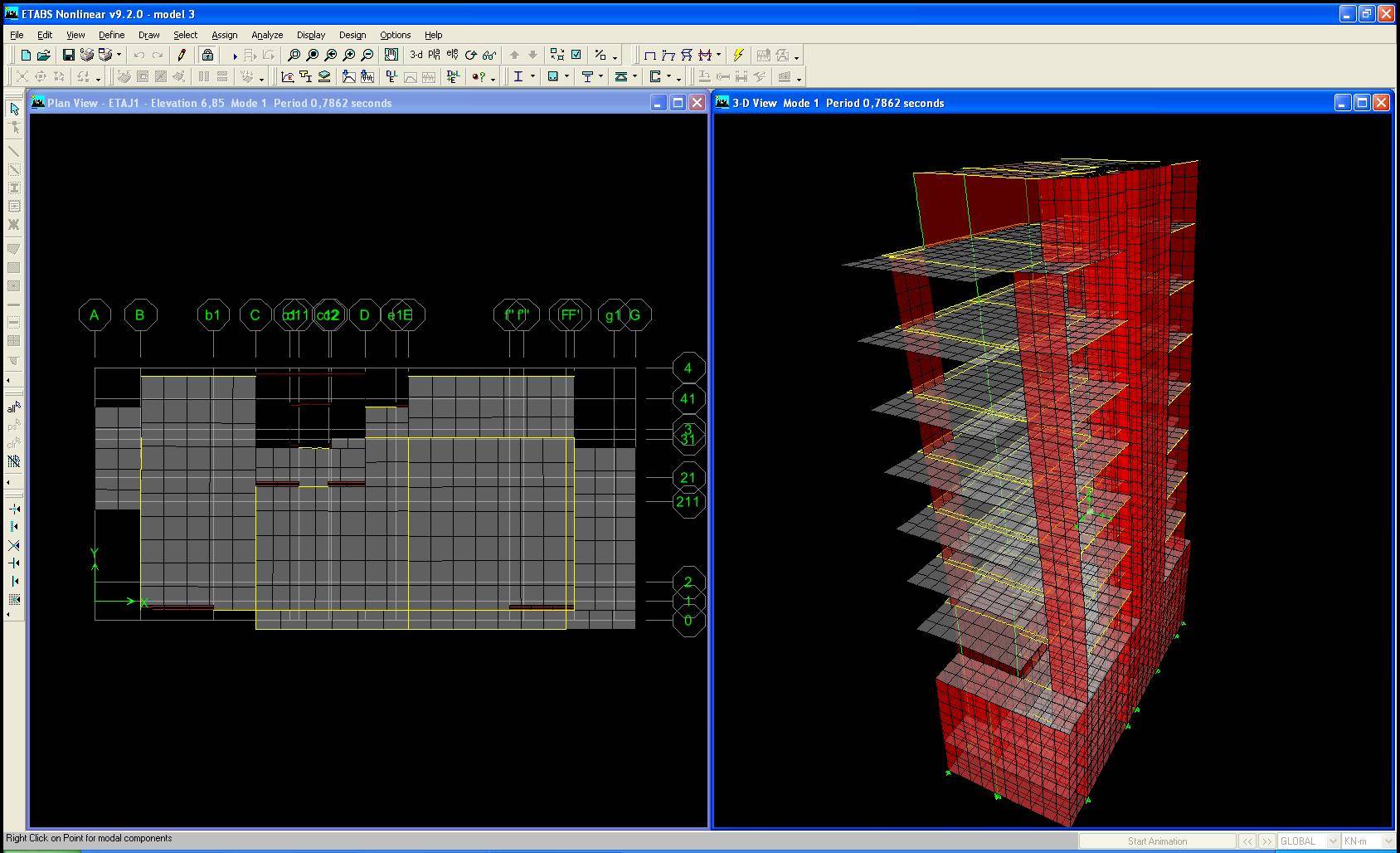Click the Perspective Toggle glasses icon
The height and width of the screenshot is (853, 1400).
(489, 56)
